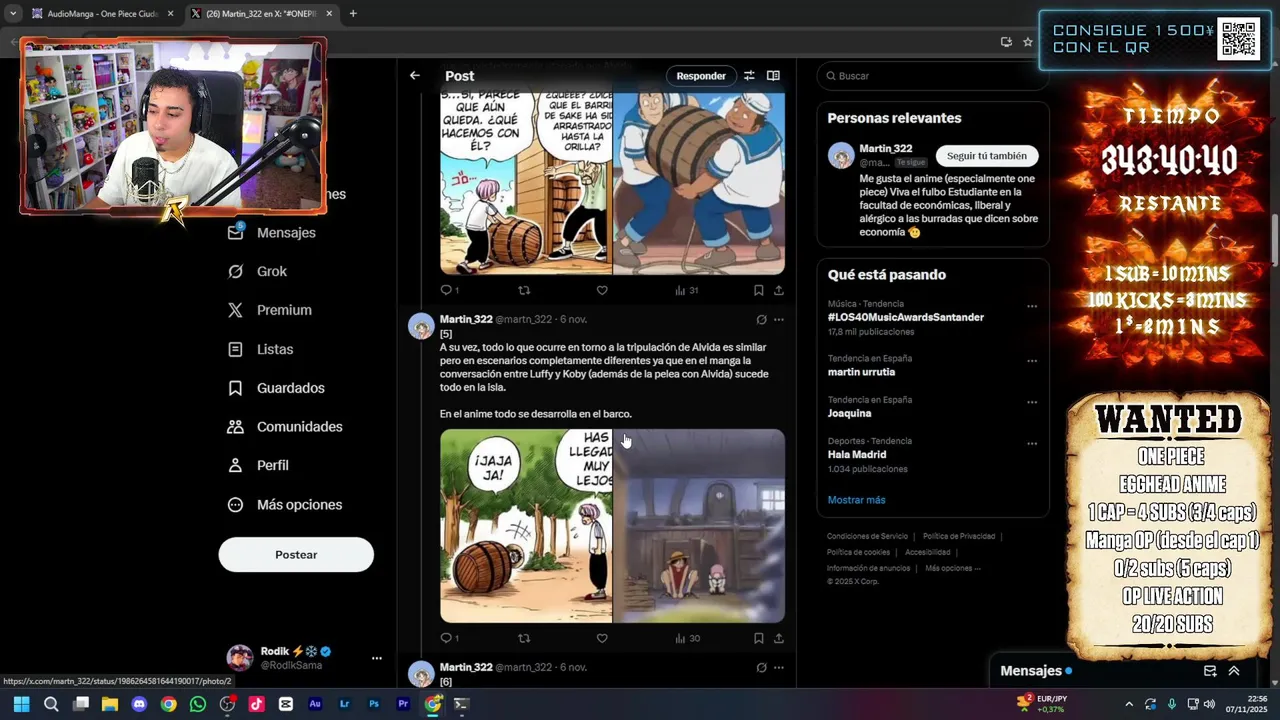Image resolution: width=1280 pixels, height=720 pixels.
Task: Click Grok icon on tweet [6]
Action: click(x=761, y=668)
